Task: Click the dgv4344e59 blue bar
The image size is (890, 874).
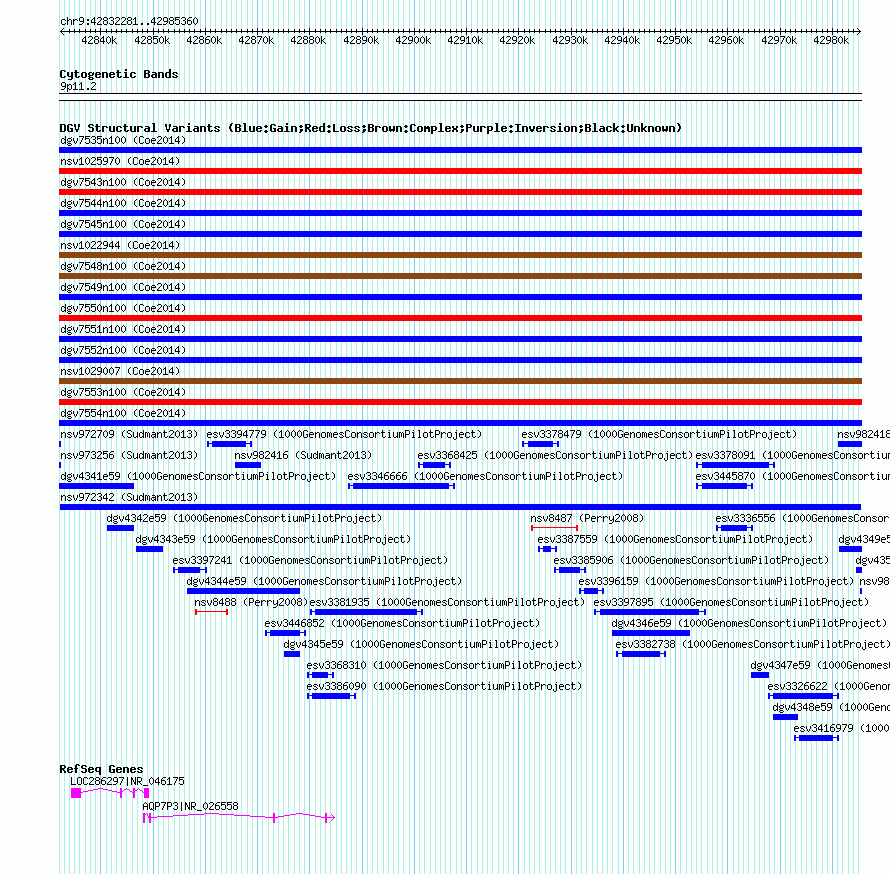Action: [243, 591]
